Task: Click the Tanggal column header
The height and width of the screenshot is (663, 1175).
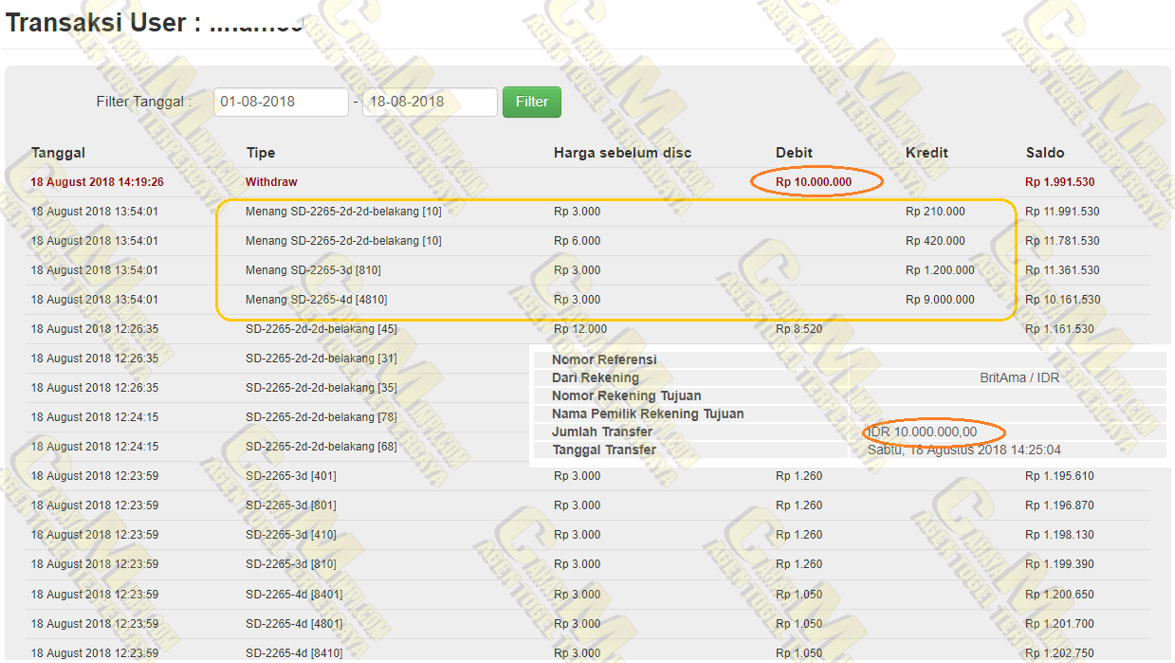Action: click(58, 153)
